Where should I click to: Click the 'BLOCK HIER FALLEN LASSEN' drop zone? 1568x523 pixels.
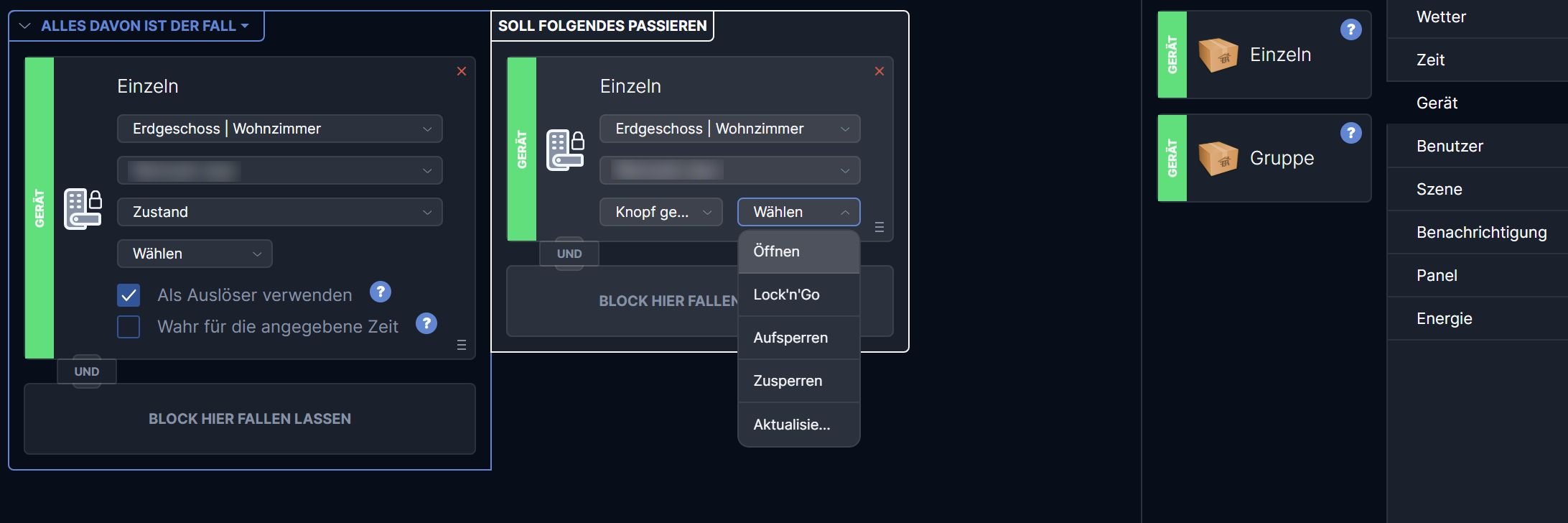250,419
